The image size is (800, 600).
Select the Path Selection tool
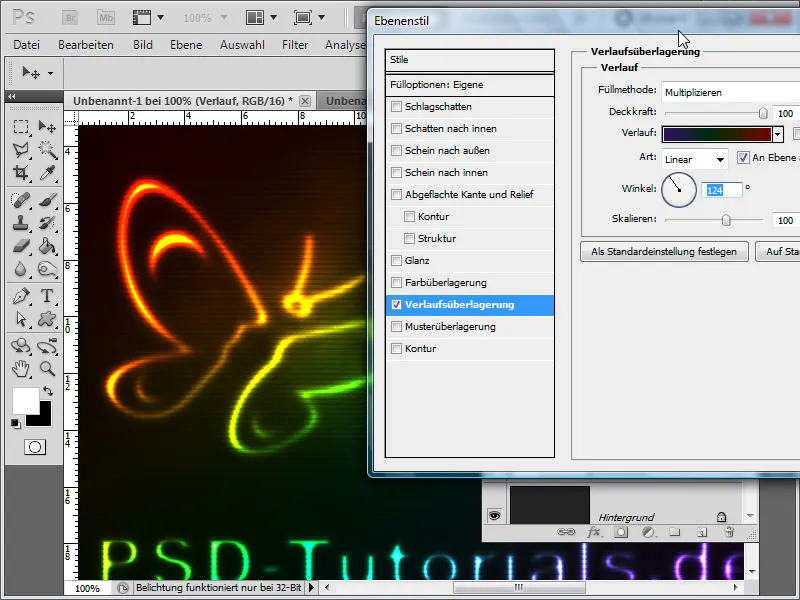[21, 319]
